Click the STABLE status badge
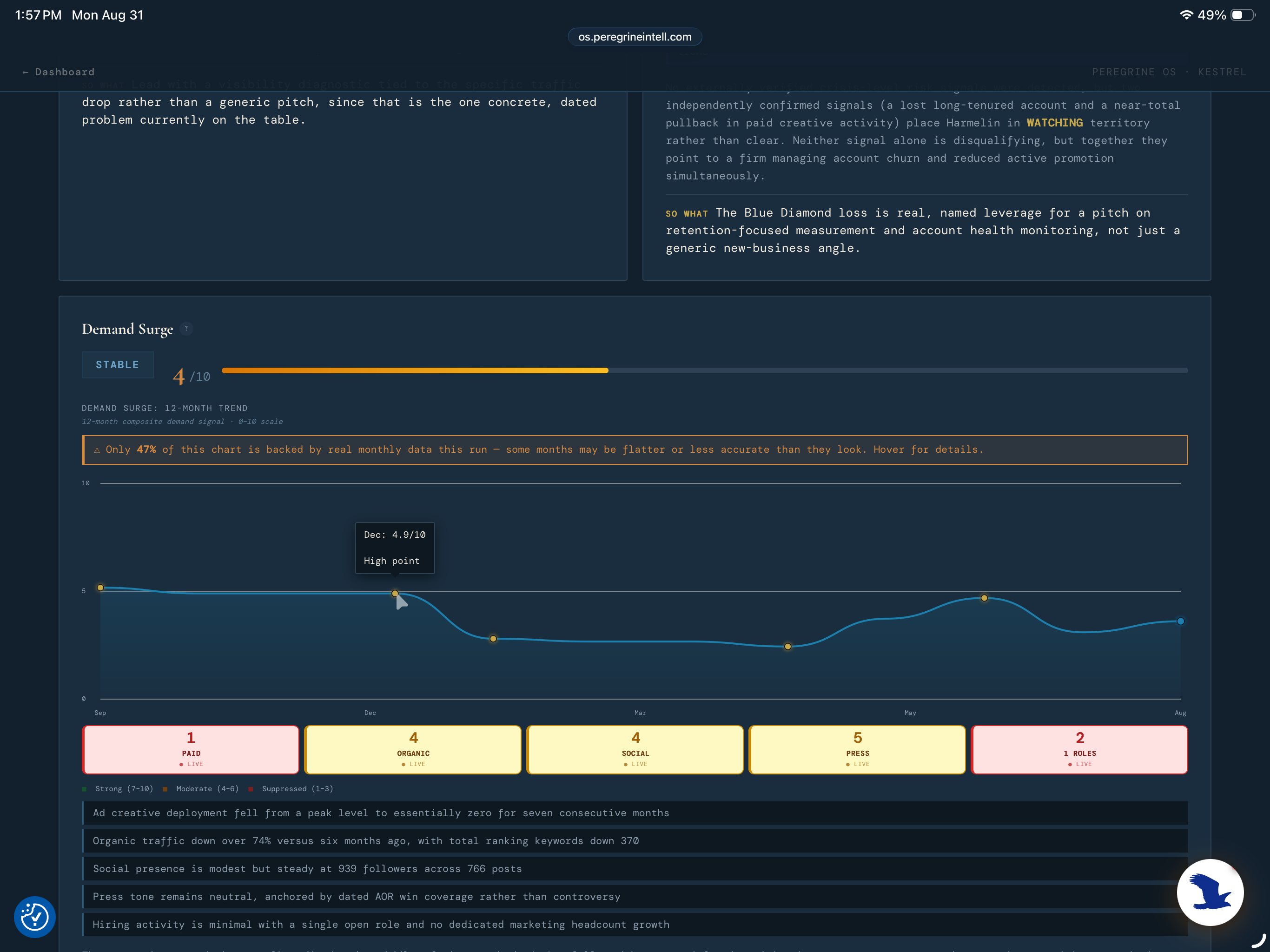This screenshot has width=1270, height=952. point(118,364)
